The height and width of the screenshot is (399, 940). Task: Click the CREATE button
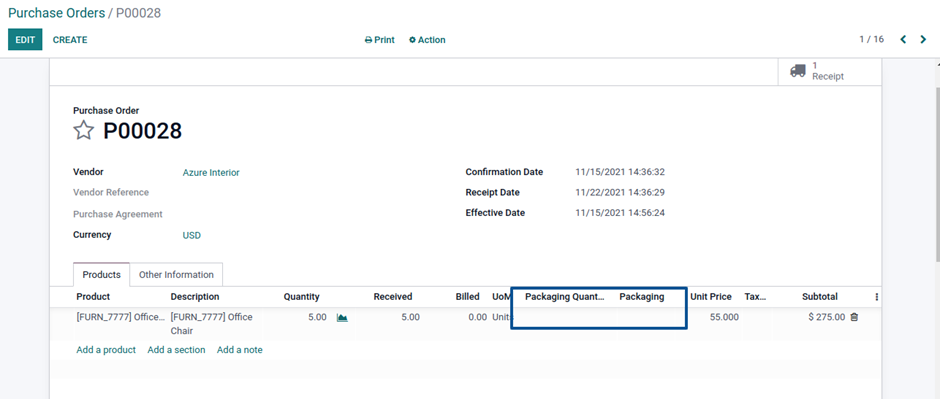[x=70, y=40]
